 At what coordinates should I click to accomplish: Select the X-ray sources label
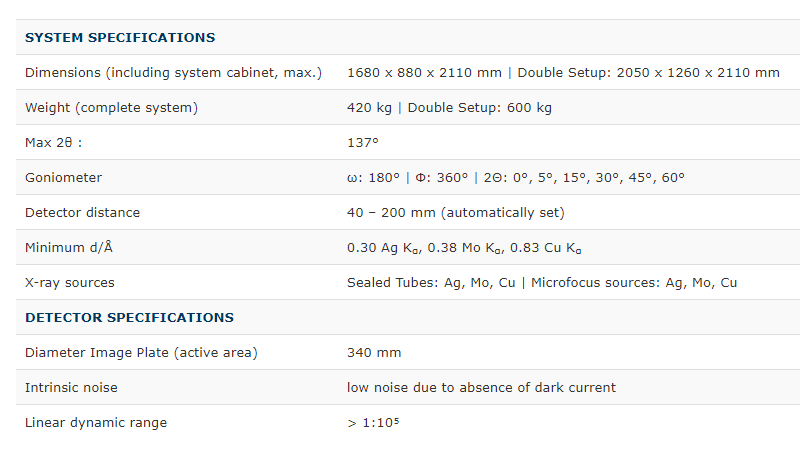(70, 283)
